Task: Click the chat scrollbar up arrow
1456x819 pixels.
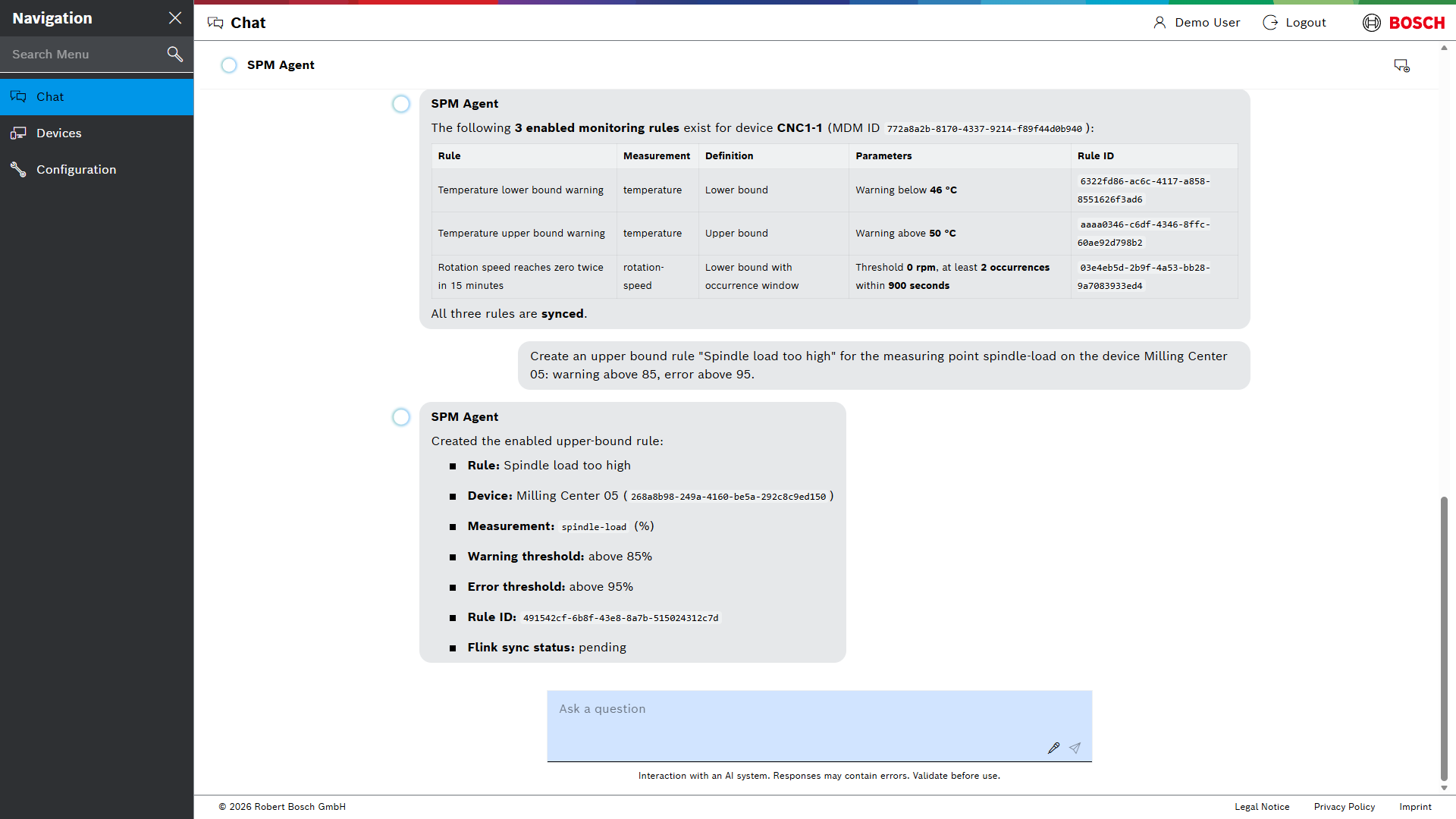Action: pos(1444,48)
